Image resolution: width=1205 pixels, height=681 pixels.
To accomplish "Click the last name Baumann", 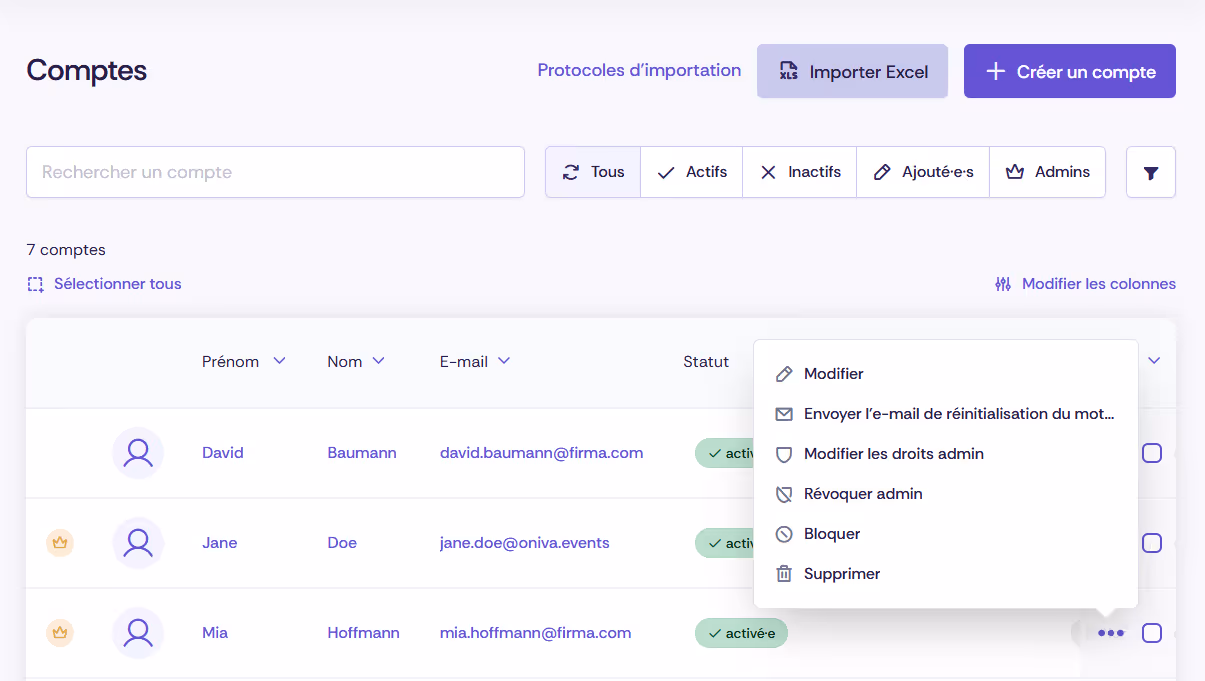I will click(x=361, y=453).
